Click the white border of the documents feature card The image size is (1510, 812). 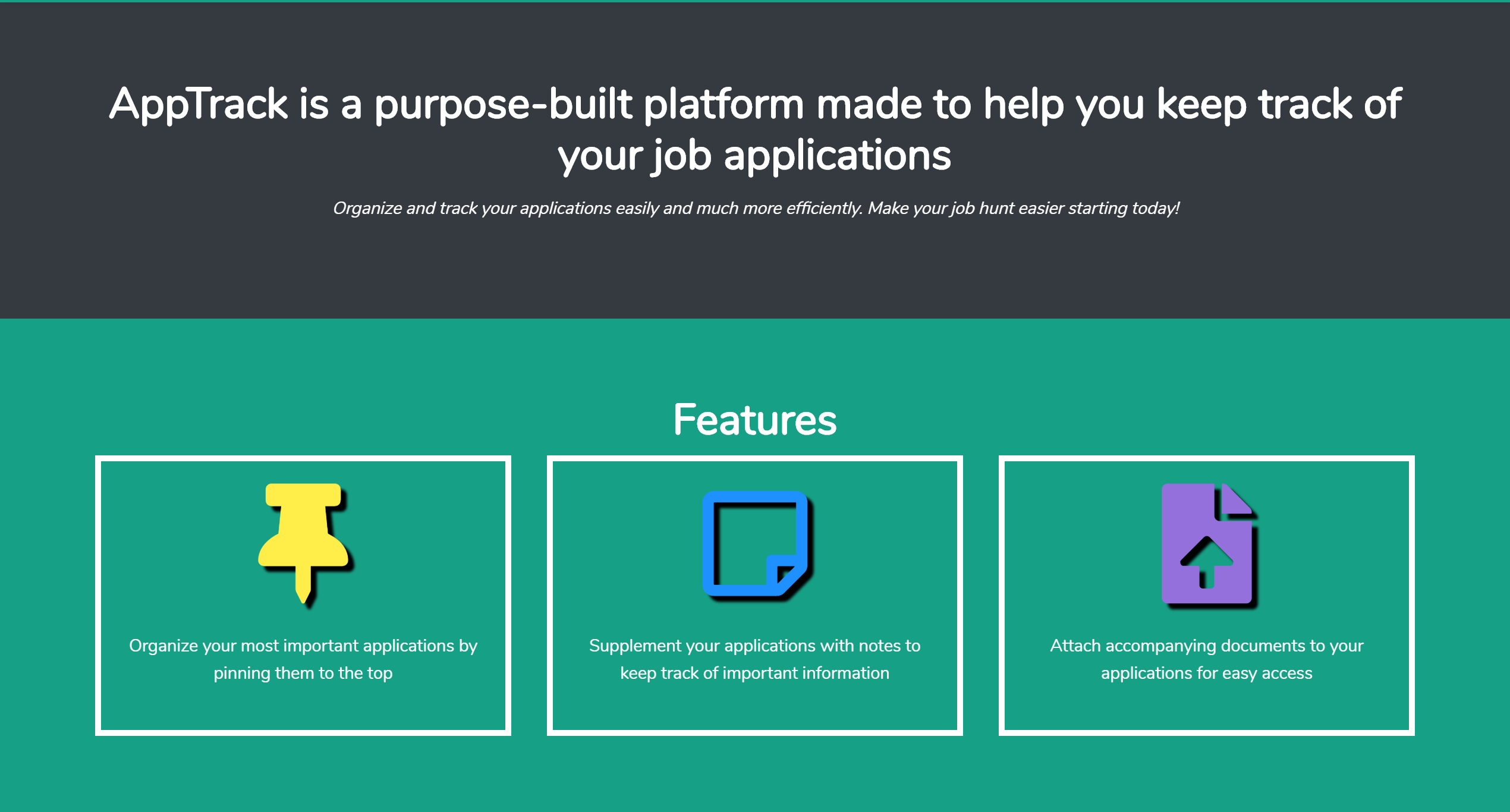point(1002,594)
